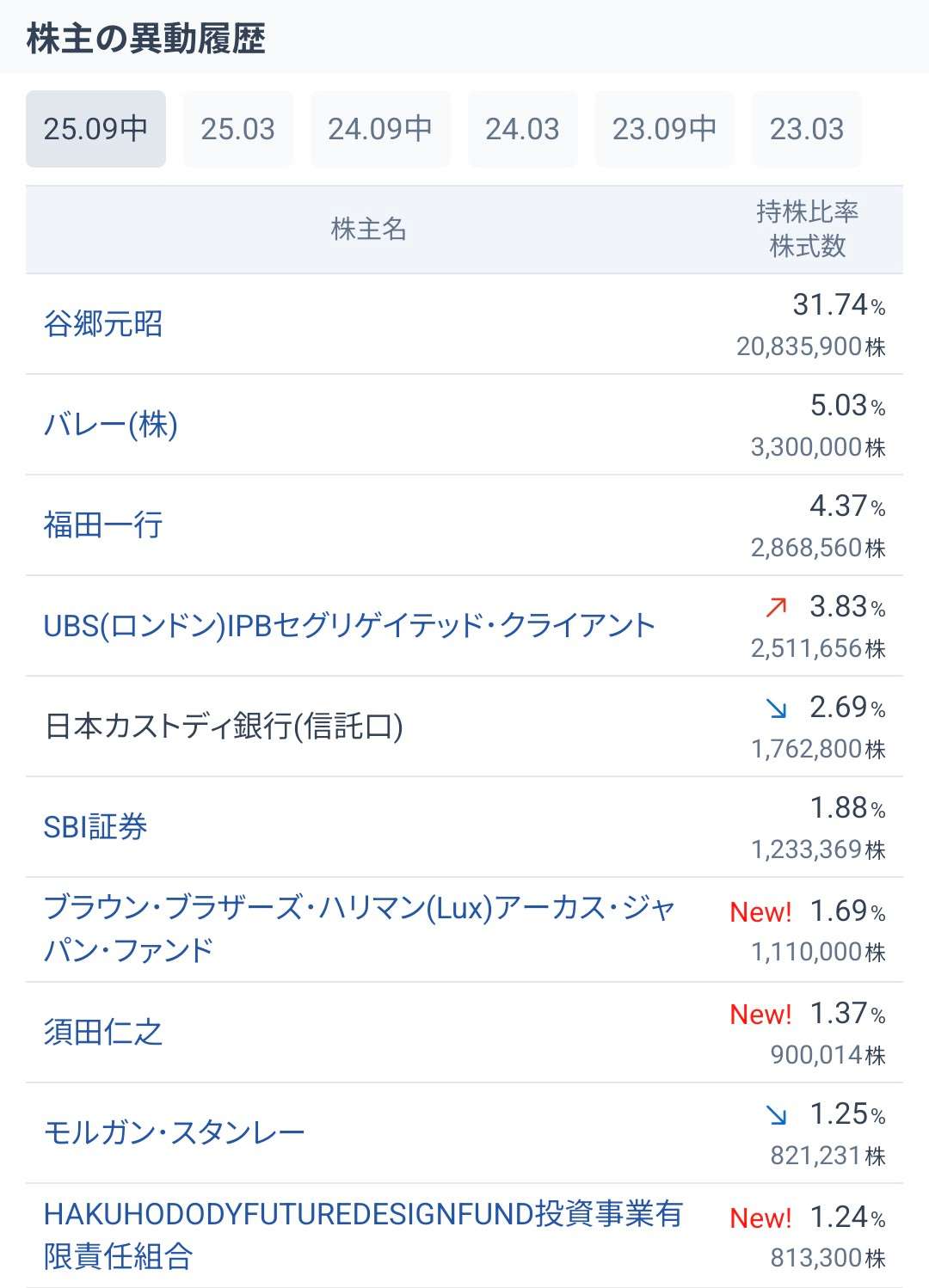
Task: Select the 23.03 period tab
Action: (806, 129)
